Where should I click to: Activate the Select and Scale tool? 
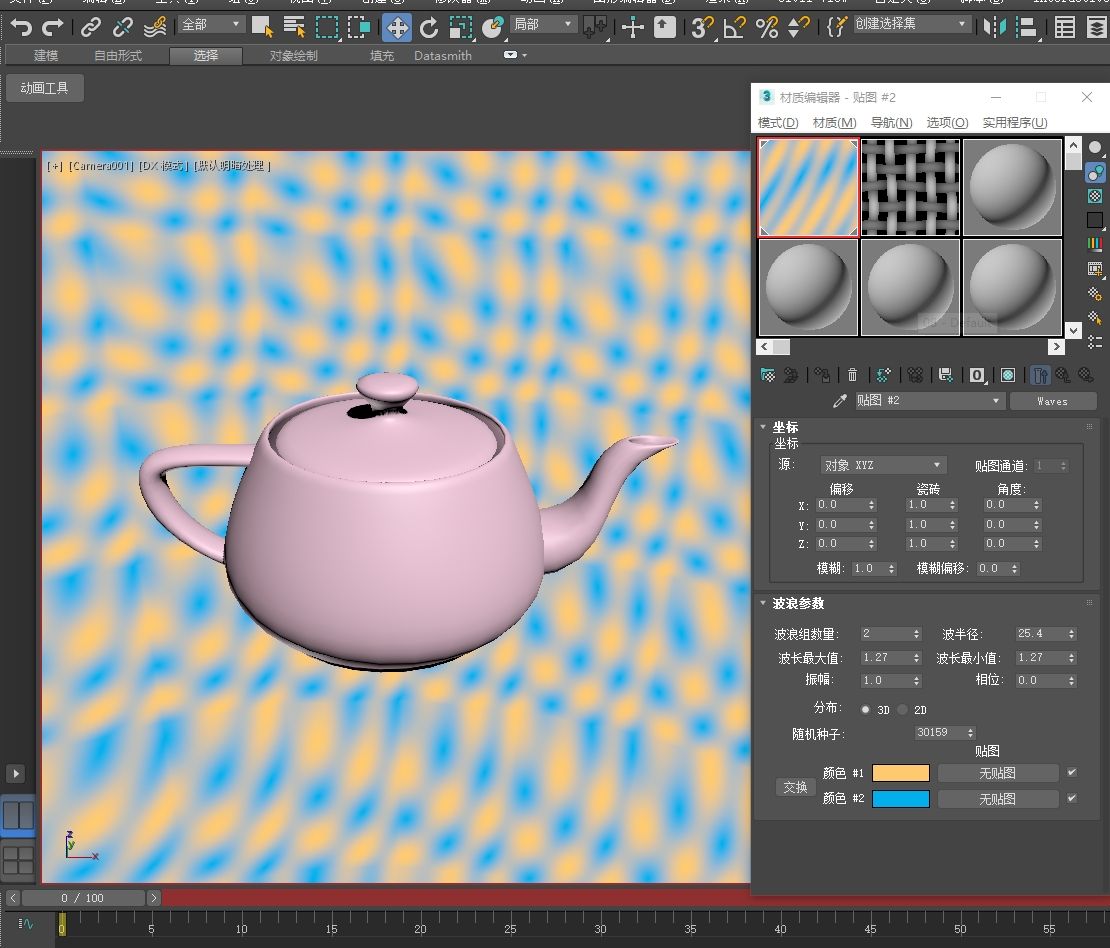461,28
